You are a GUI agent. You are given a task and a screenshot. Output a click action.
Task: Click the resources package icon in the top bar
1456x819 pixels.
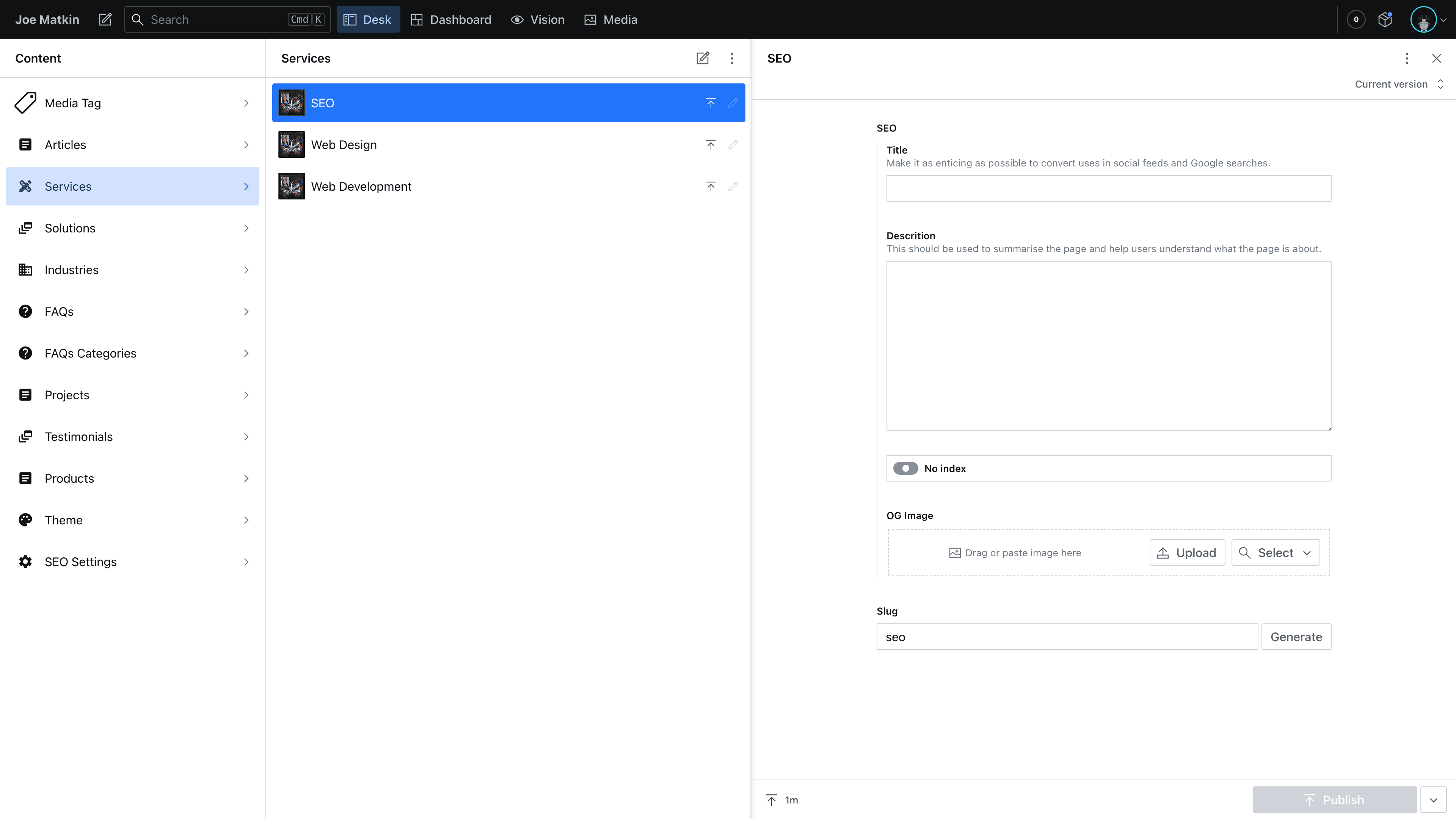click(1385, 19)
